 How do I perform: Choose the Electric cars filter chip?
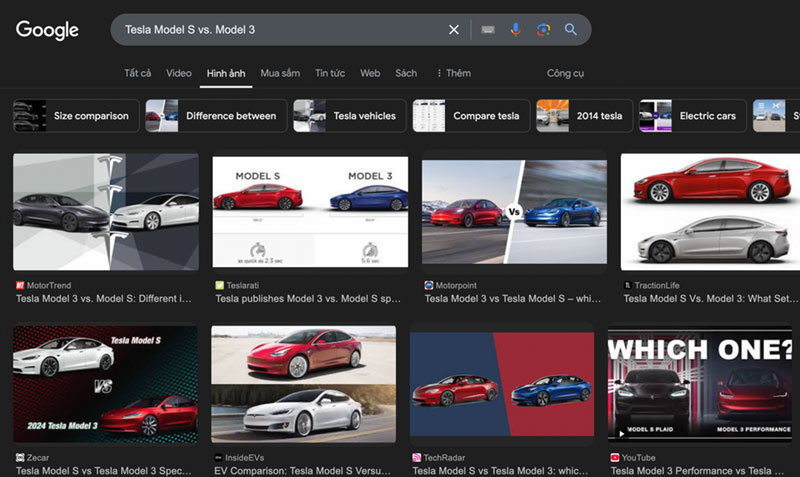tap(691, 116)
